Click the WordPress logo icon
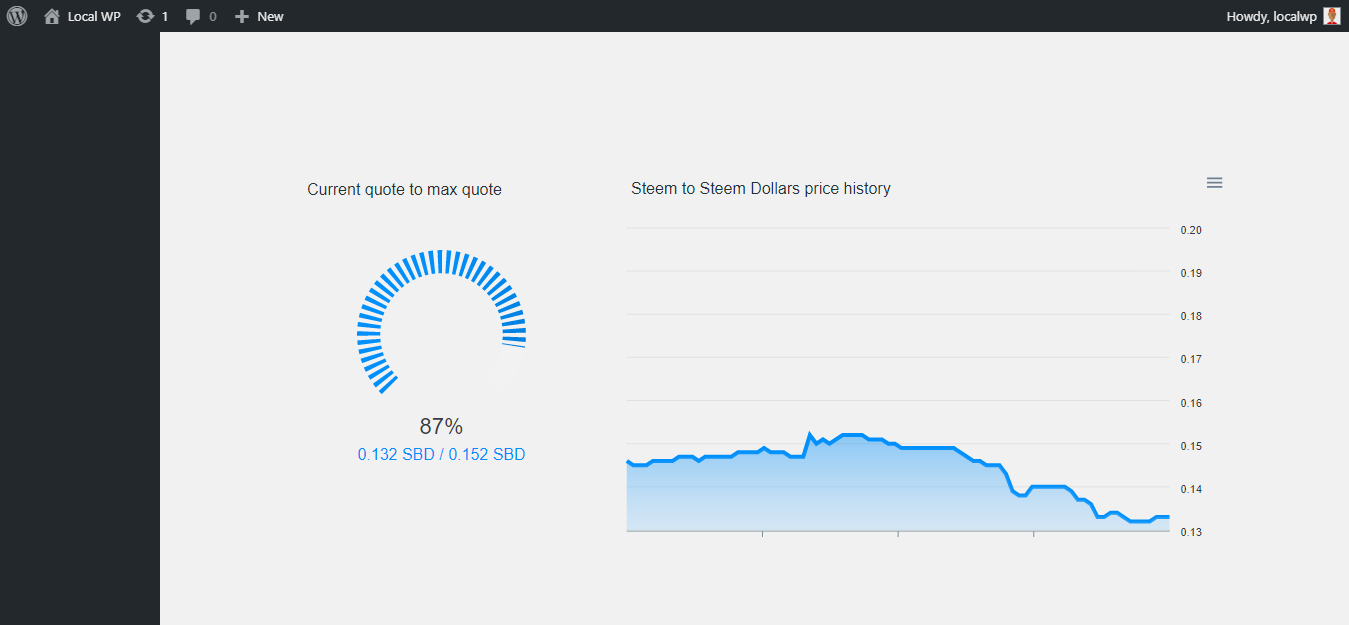The image size is (1349, 625). click(17, 16)
